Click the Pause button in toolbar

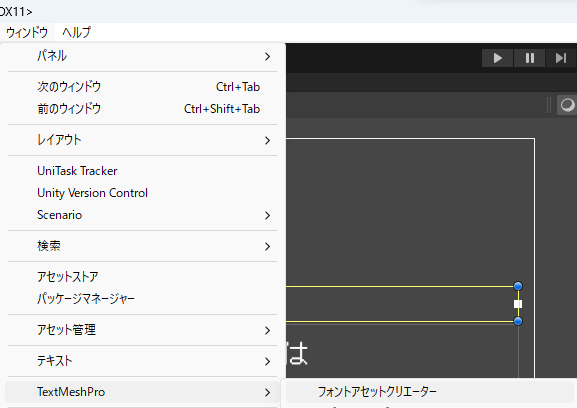530,58
